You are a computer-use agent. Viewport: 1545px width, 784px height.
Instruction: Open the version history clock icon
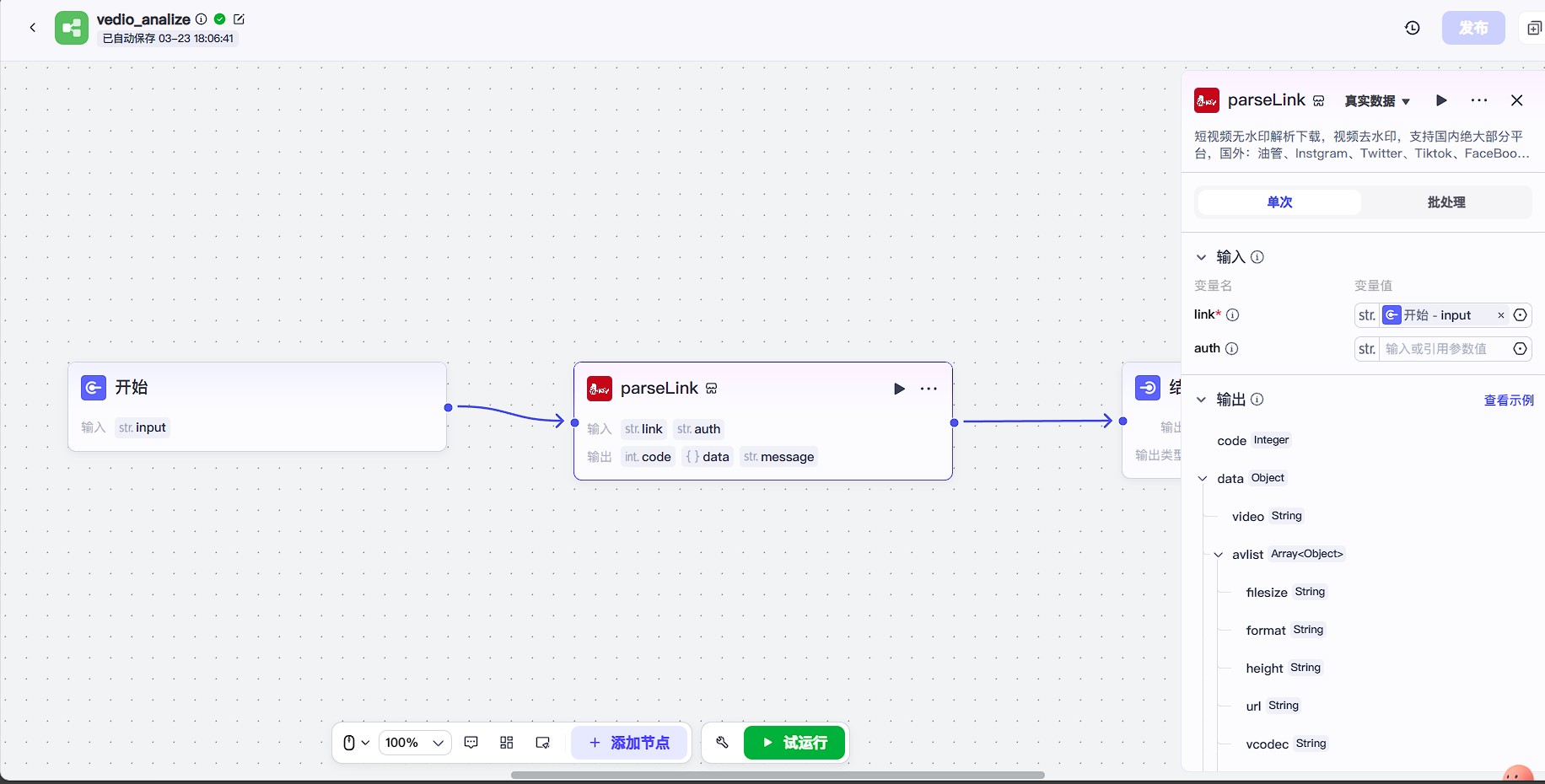coord(1413,28)
